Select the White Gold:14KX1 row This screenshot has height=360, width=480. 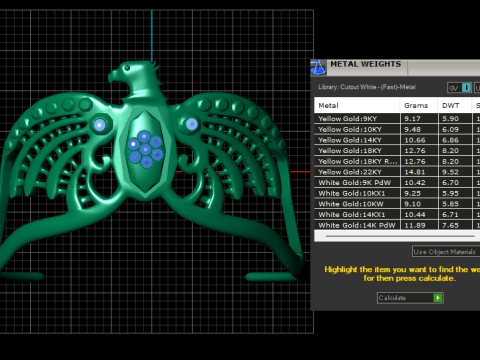(397, 214)
